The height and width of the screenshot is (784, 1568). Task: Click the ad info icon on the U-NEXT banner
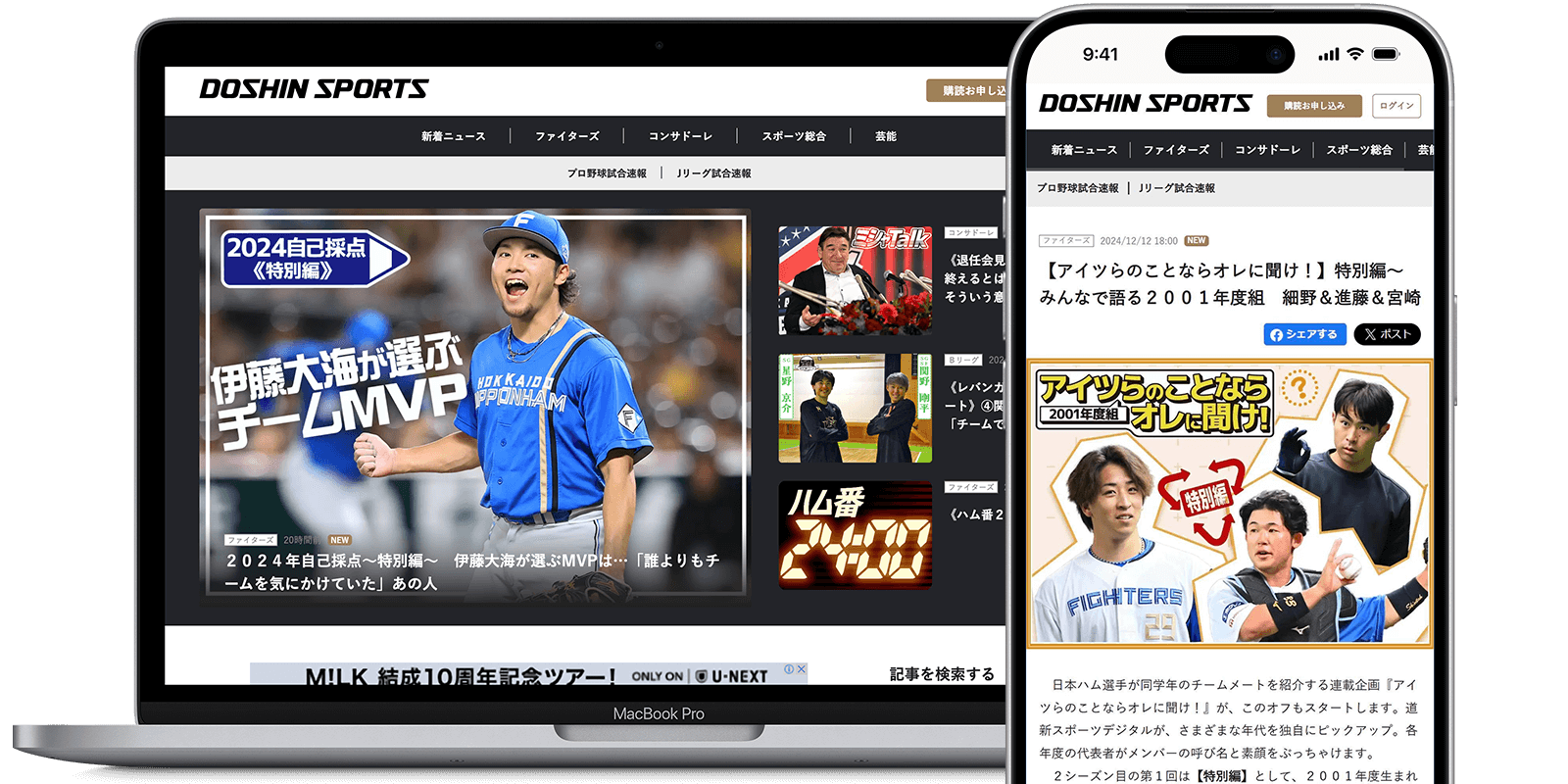[789, 670]
